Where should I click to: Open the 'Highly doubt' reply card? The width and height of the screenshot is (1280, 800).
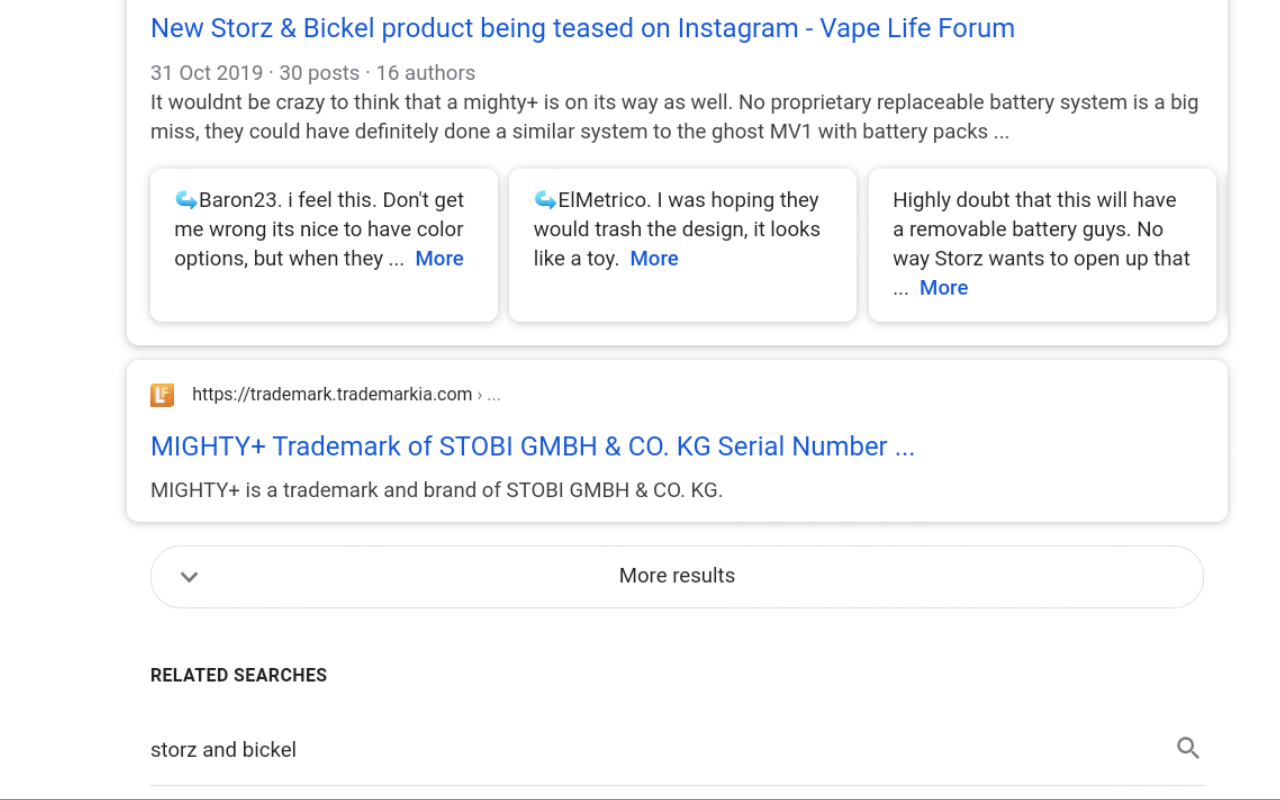[1042, 245]
